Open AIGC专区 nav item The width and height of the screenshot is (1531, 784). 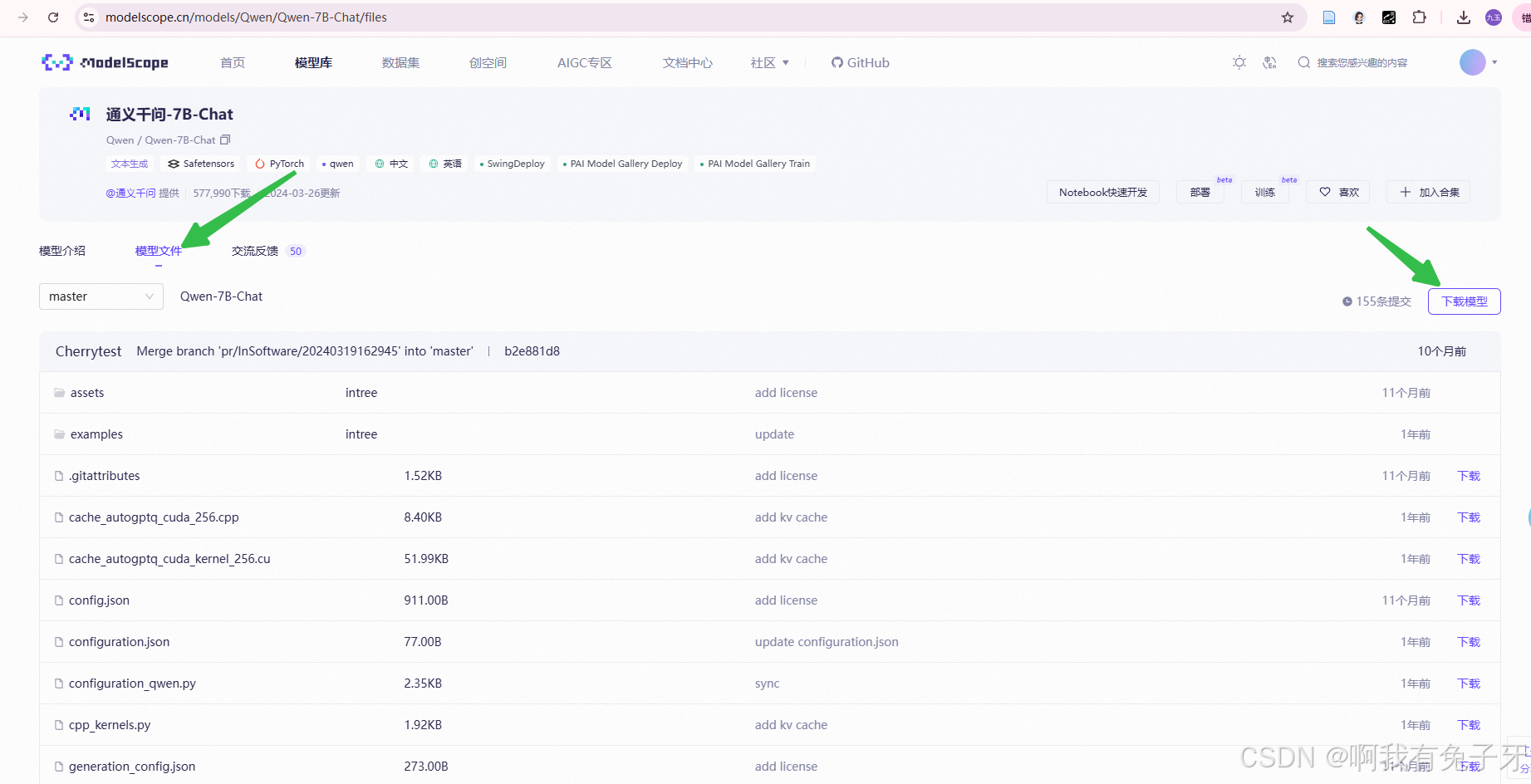click(585, 62)
